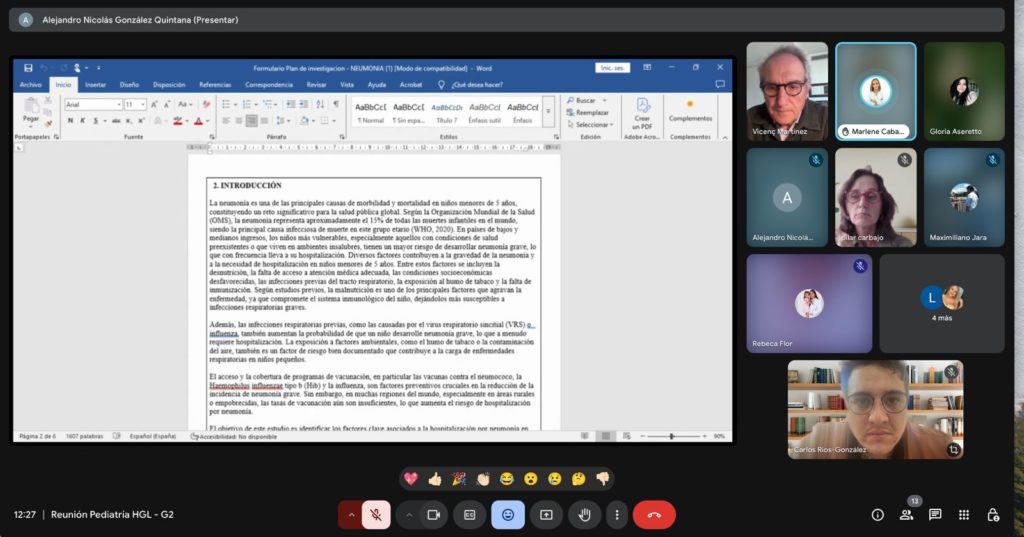Click the present screen icon
Viewport: 1024px width, 537px height.
(x=546, y=514)
